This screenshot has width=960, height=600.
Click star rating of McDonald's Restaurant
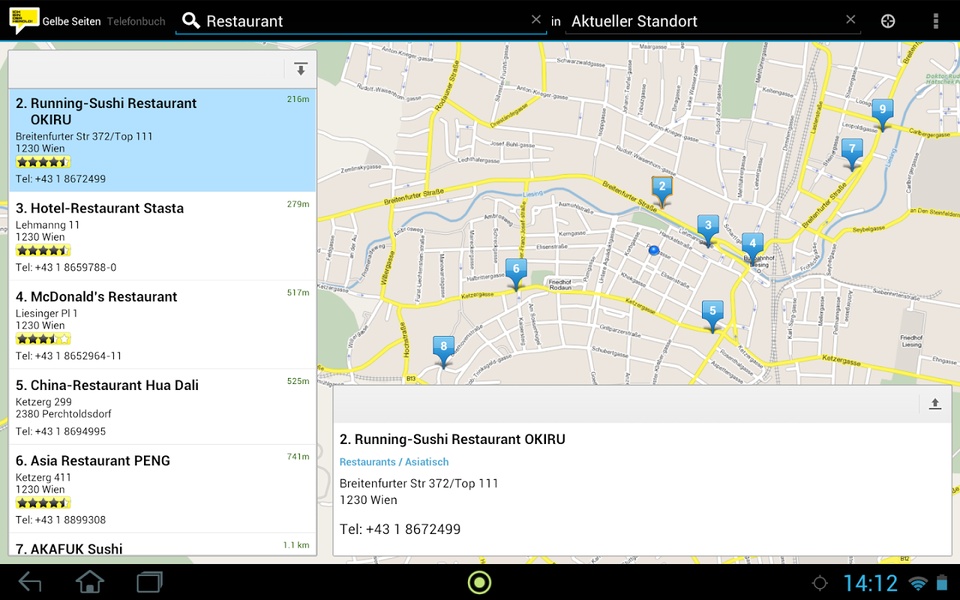click(x=43, y=339)
